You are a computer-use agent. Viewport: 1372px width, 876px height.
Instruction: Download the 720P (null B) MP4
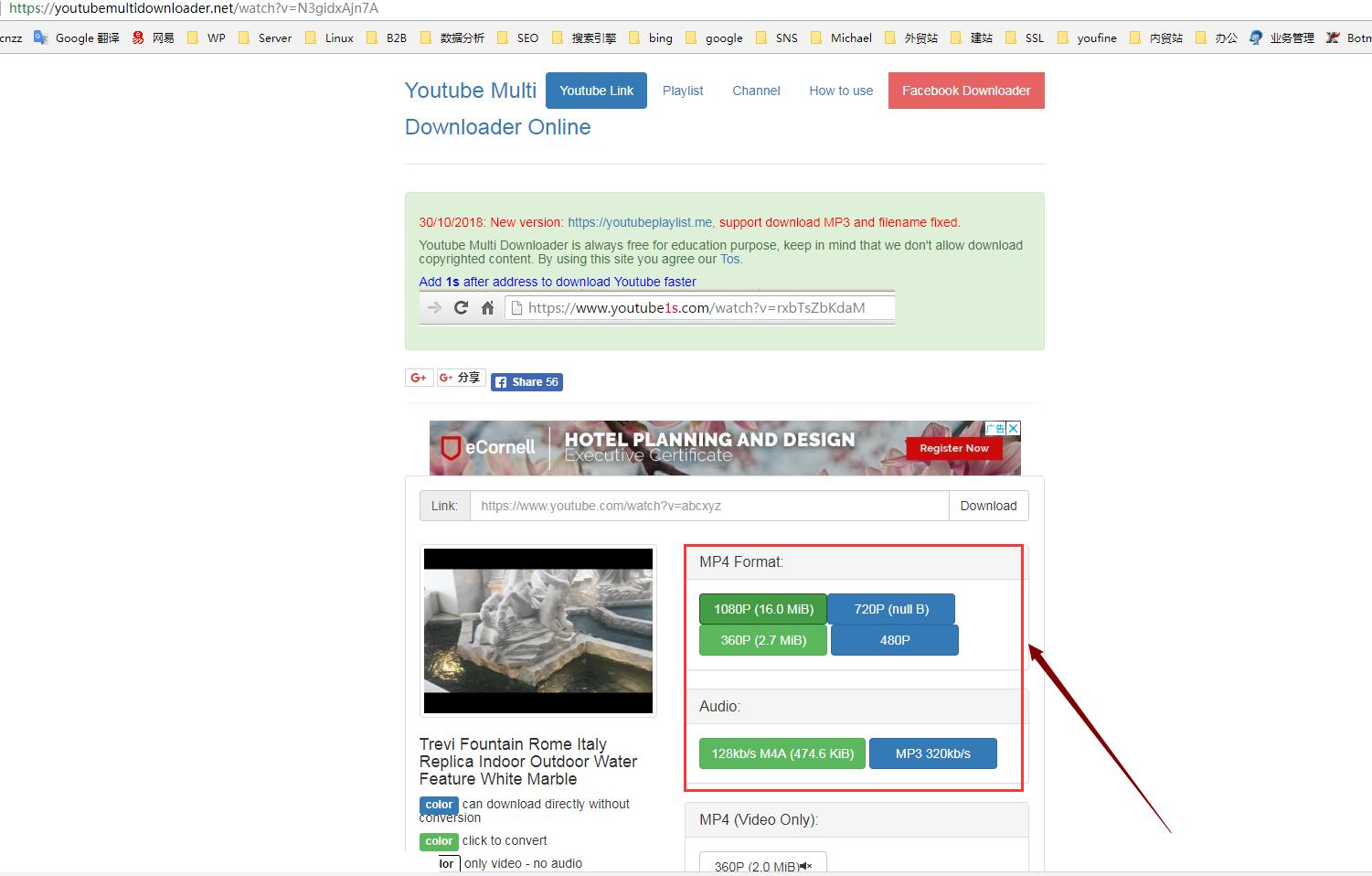point(891,609)
